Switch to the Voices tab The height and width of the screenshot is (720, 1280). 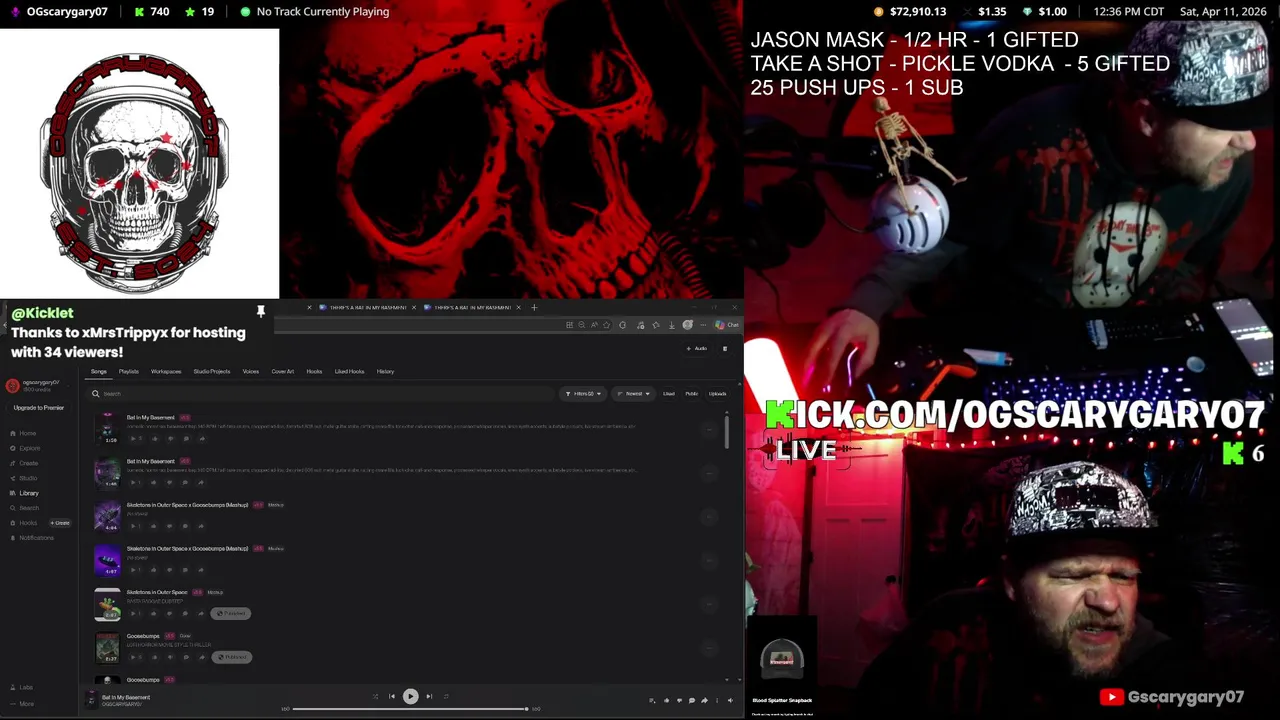coord(251,371)
